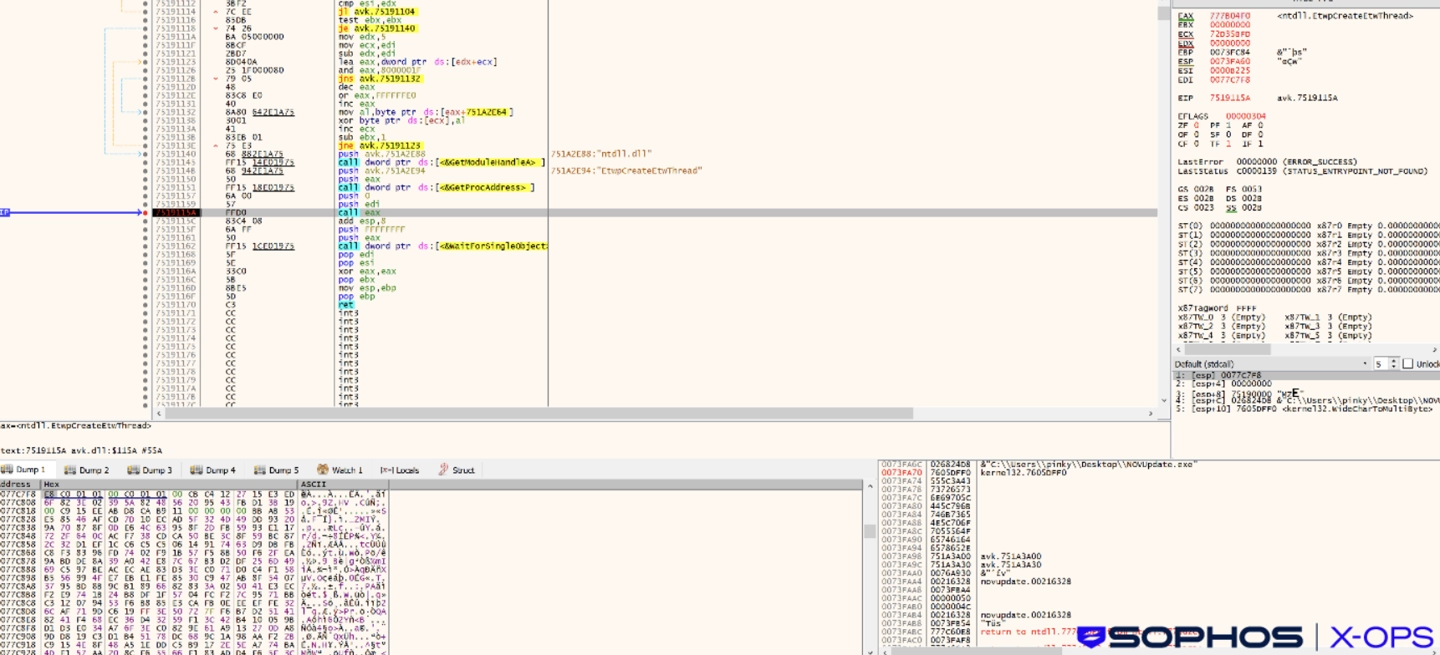Open the Struct tab
Screen dimensions: 1440x655
click(x=455, y=470)
